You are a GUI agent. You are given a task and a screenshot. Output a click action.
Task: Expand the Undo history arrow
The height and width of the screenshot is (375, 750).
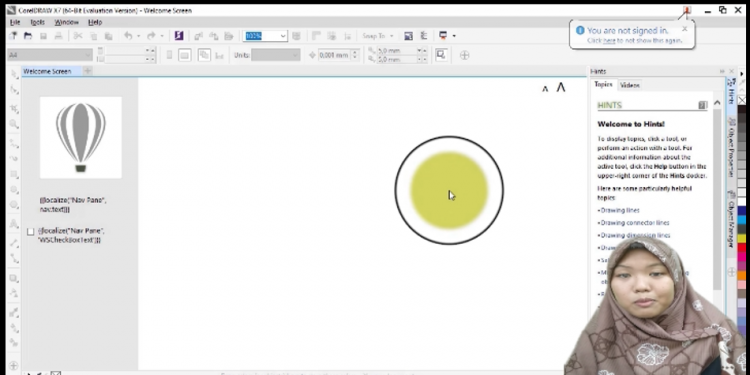pos(139,36)
